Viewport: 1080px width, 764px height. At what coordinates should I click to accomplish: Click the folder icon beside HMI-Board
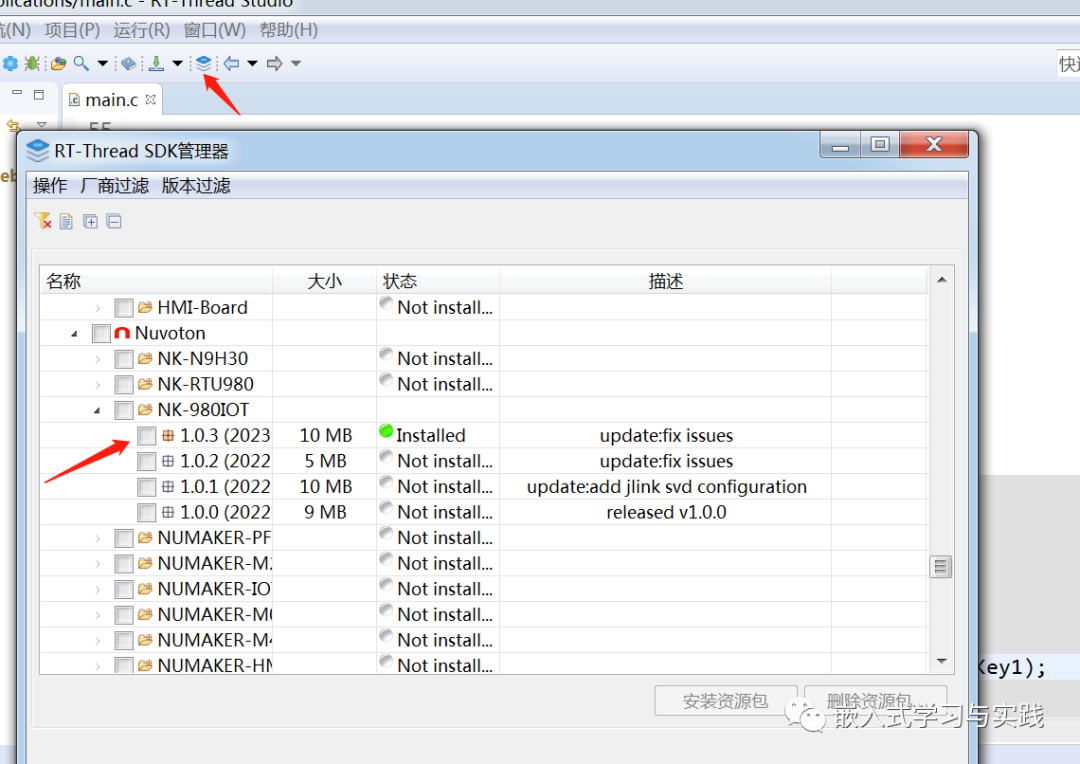pos(145,307)
